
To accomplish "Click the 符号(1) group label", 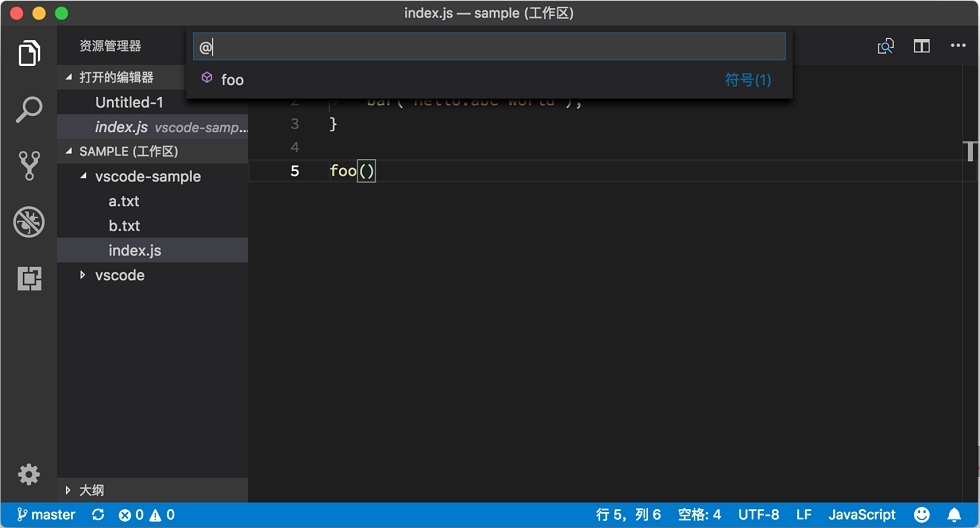I will click(x=748, y=79).
